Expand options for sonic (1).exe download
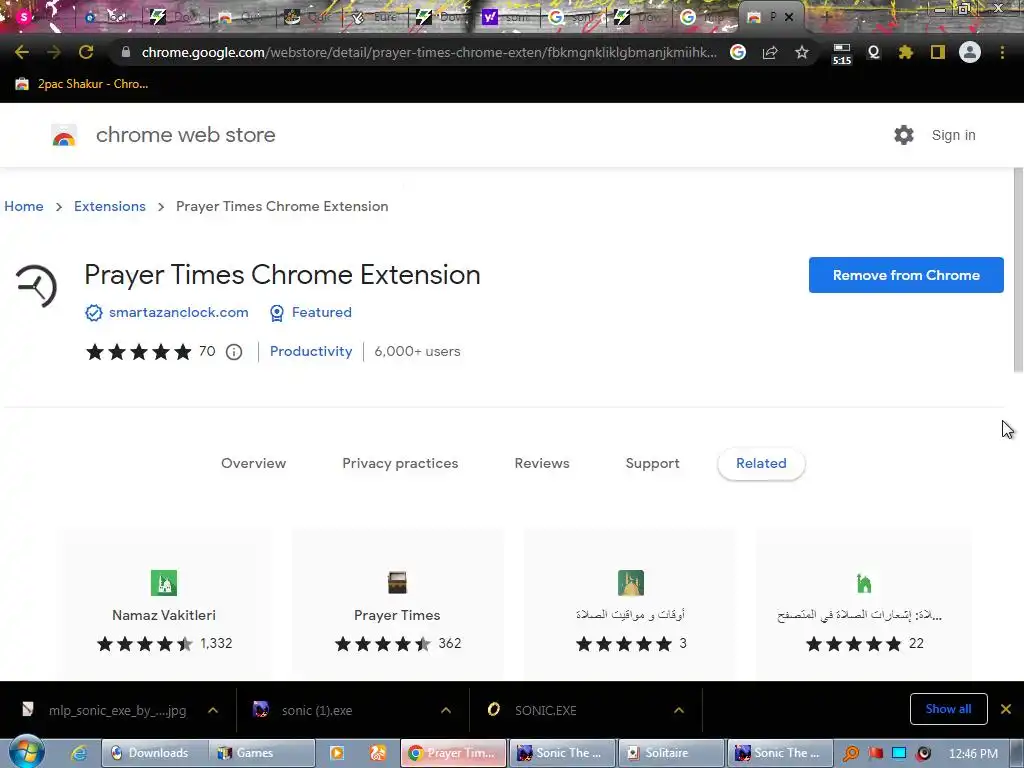The height and width of the screenshot is (768, 1024). (446, 710)
